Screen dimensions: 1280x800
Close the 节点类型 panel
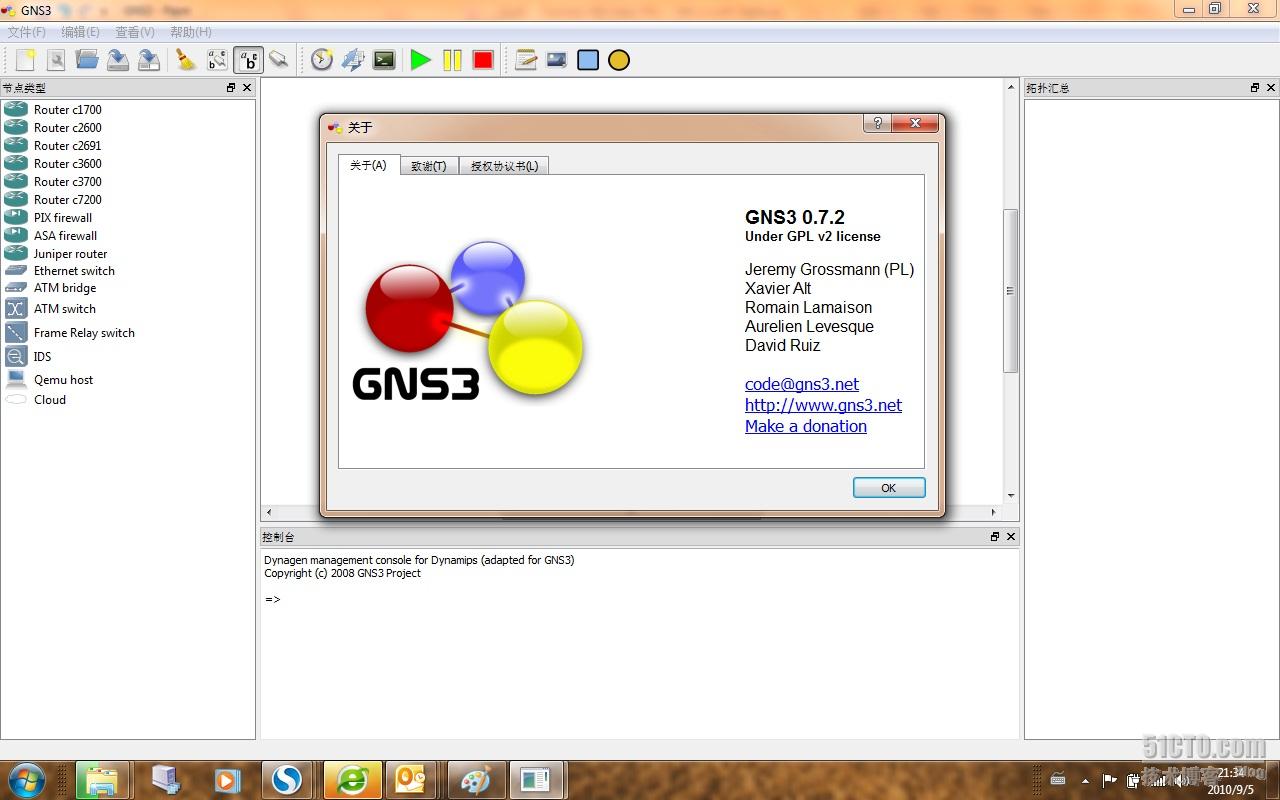247,88
